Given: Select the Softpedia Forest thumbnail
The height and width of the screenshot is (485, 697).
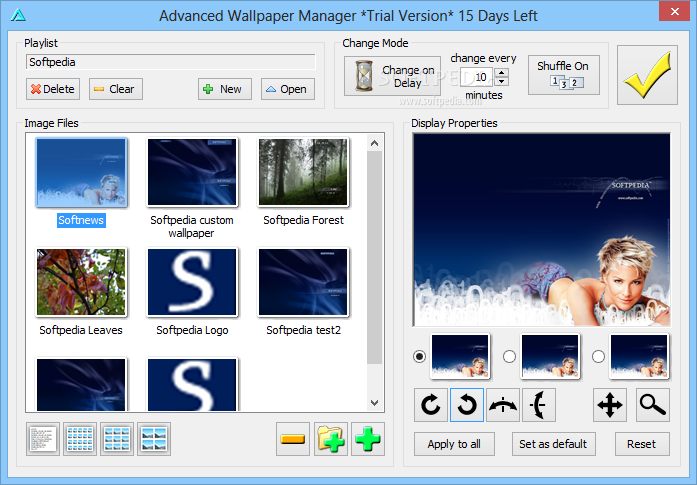Looking at the screenshot, I should coord(303,172).
